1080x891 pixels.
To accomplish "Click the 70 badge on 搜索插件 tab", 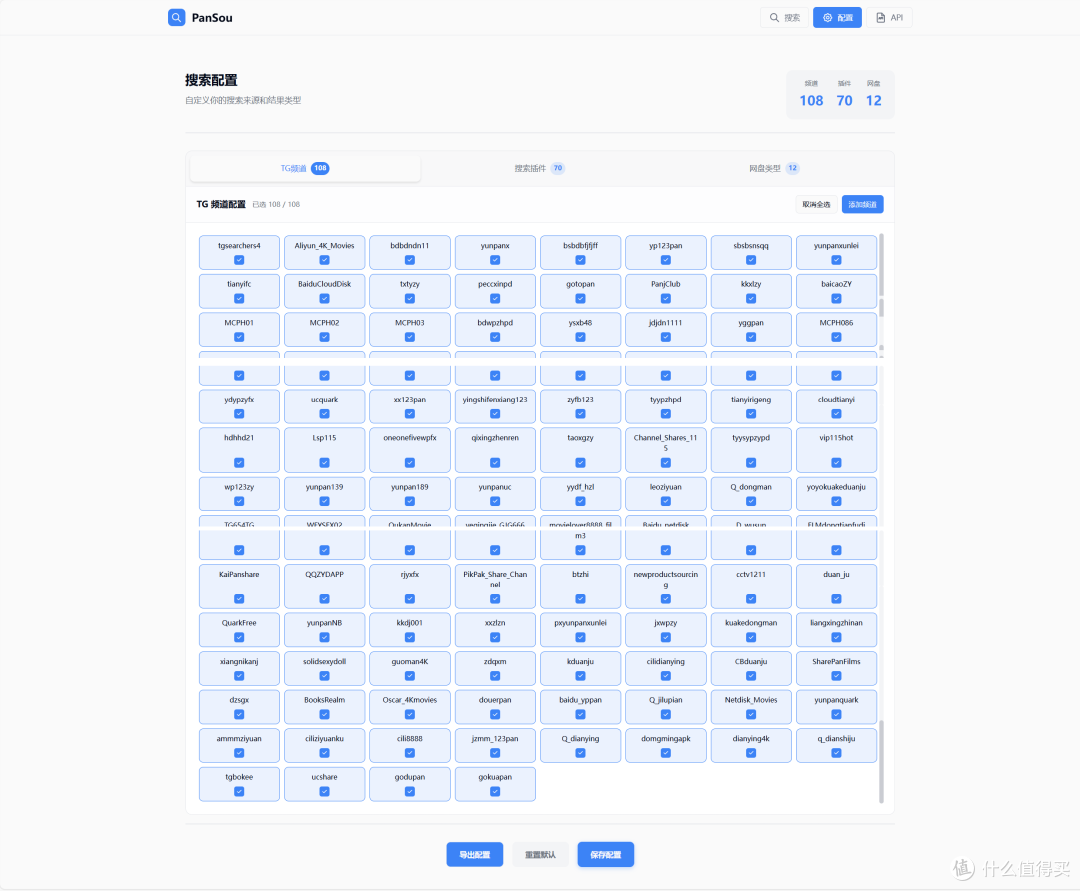I will click(x=558, y=168).
